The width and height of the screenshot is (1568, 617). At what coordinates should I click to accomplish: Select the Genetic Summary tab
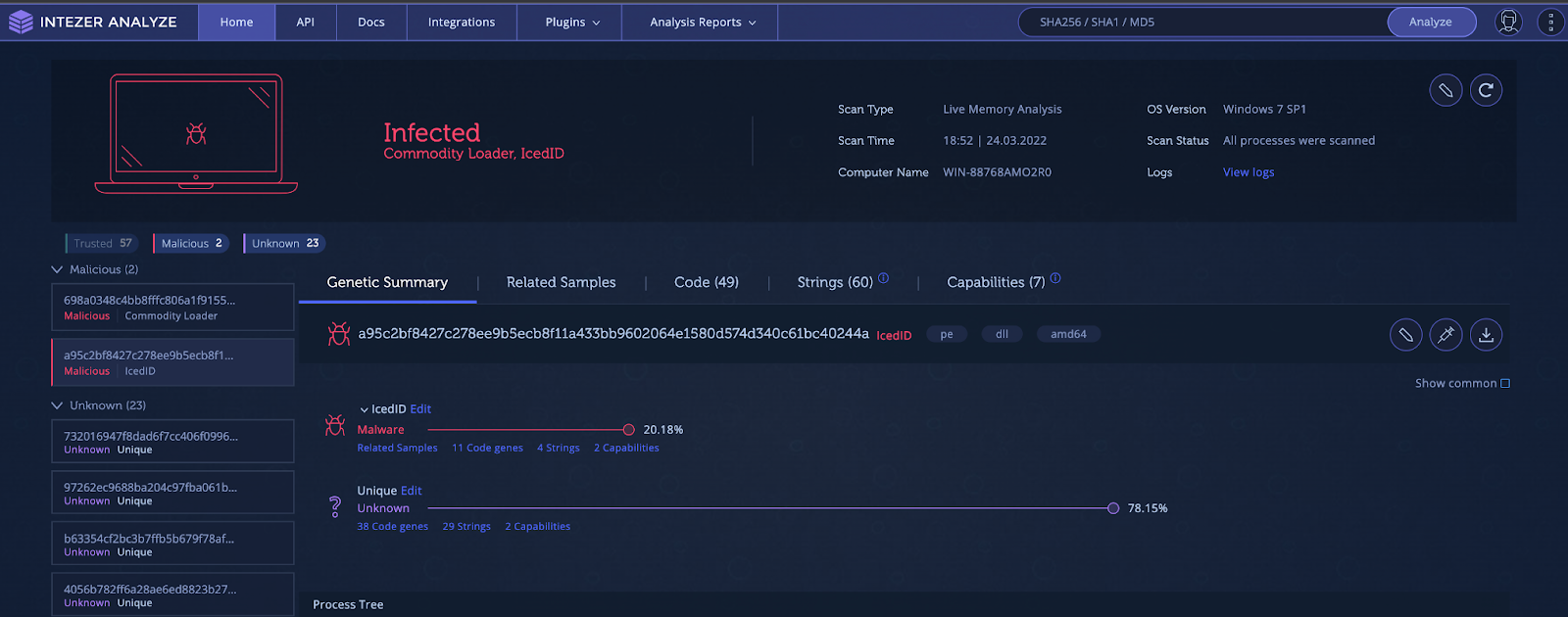(x=387, y=282)
